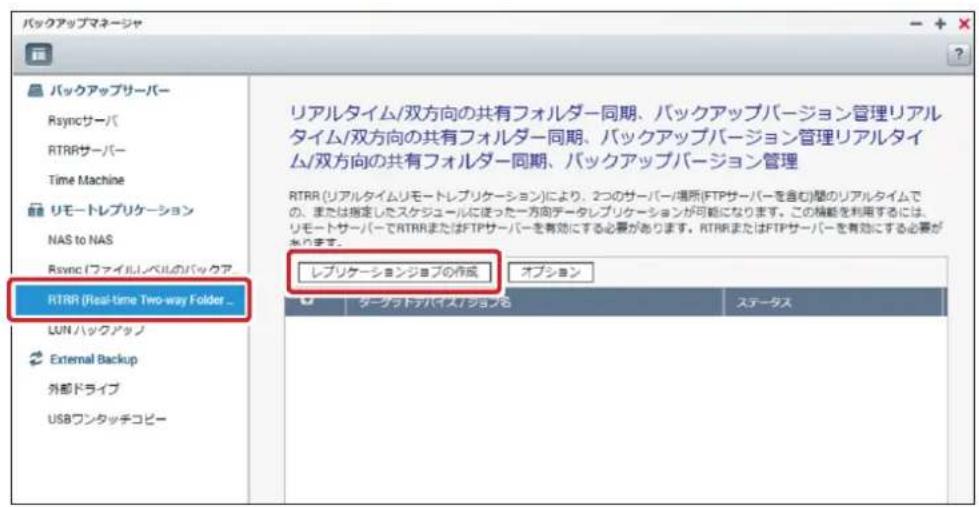Click レプリケーションジョブの作成 button

[393, 272]
